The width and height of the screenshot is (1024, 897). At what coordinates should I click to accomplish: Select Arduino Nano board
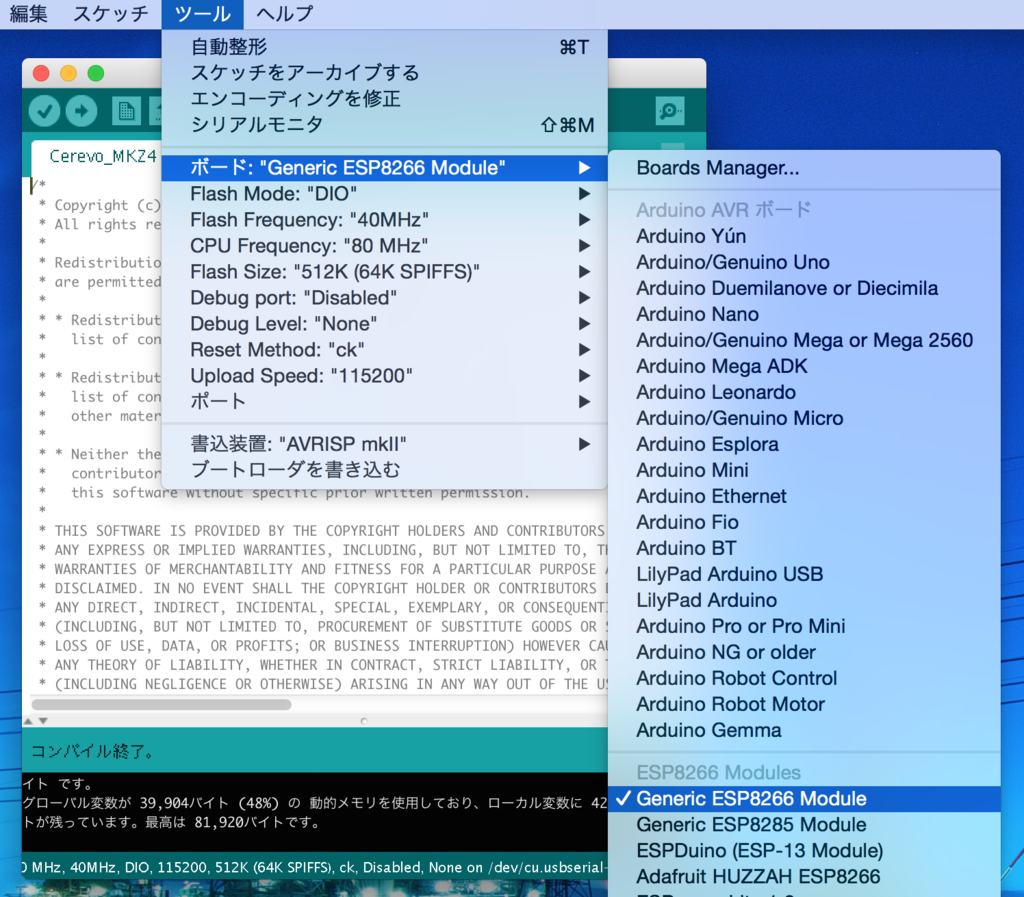804,315
